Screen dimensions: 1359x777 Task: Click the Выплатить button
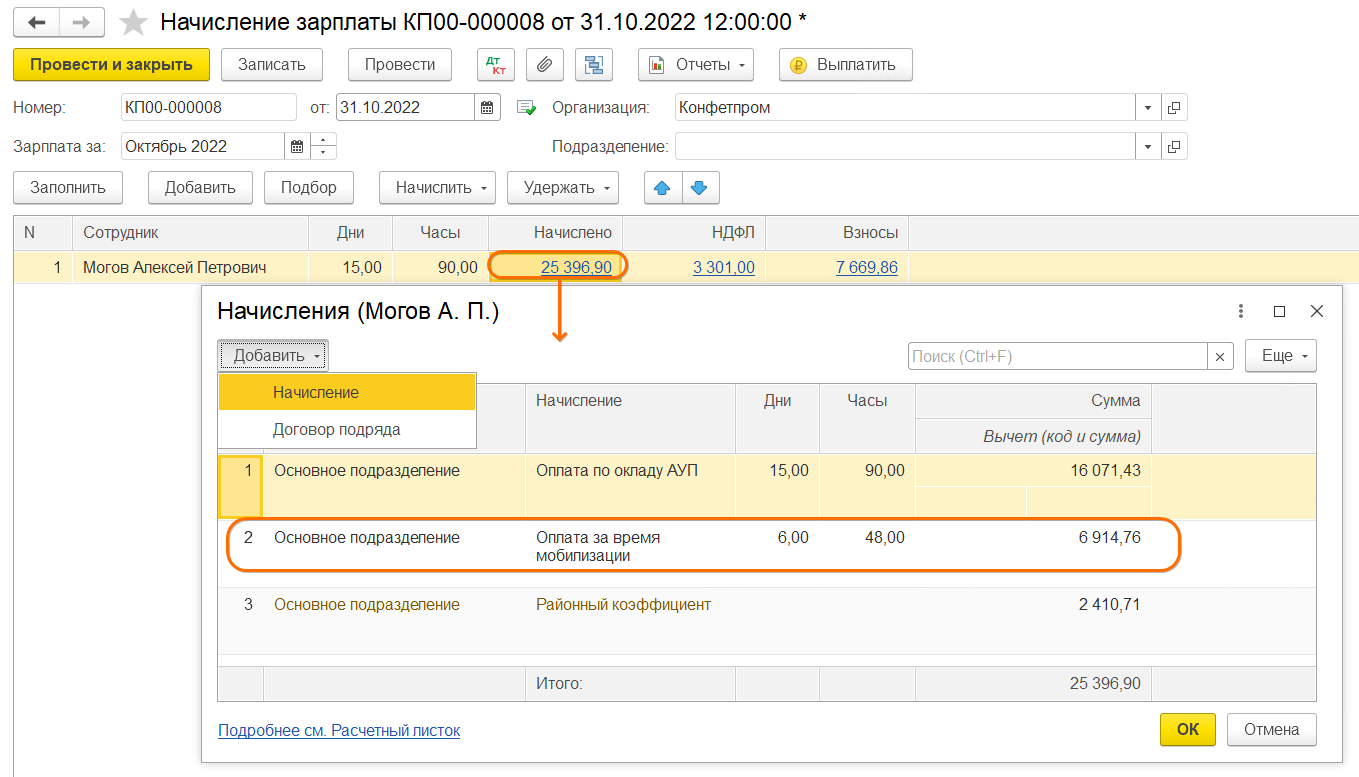[845, 65]
